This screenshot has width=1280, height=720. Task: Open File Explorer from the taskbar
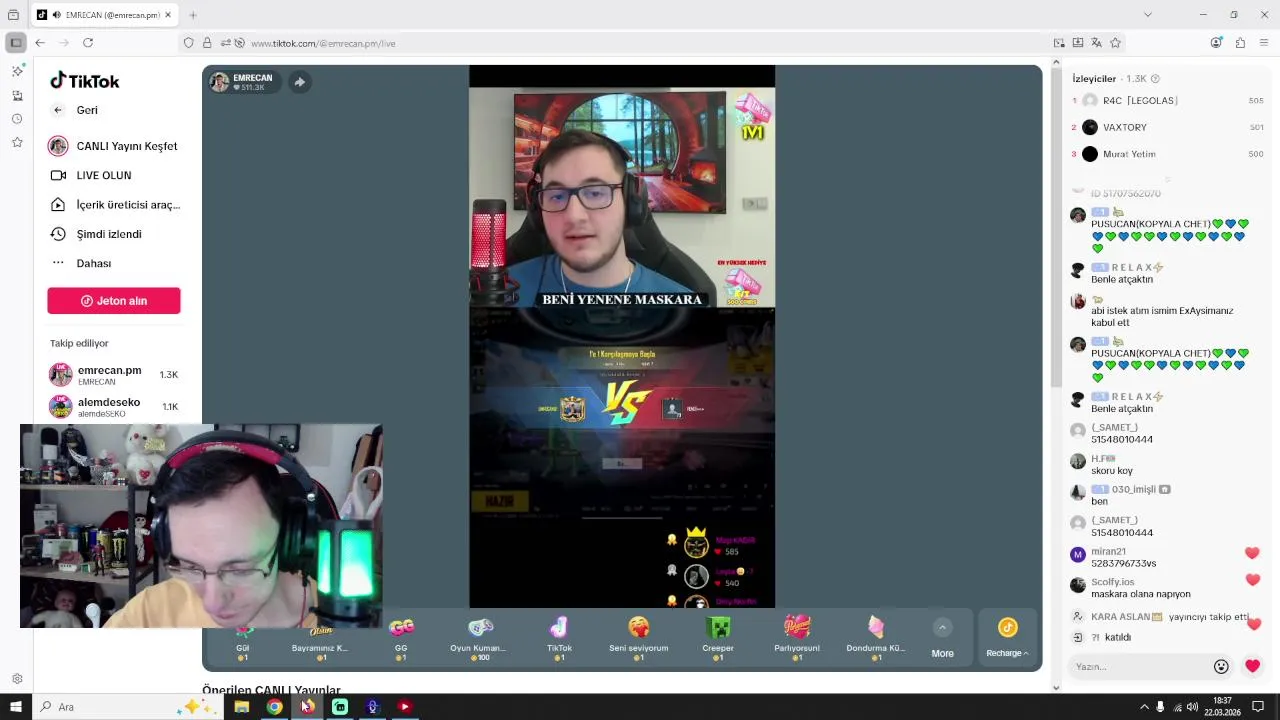pos(241,707)
